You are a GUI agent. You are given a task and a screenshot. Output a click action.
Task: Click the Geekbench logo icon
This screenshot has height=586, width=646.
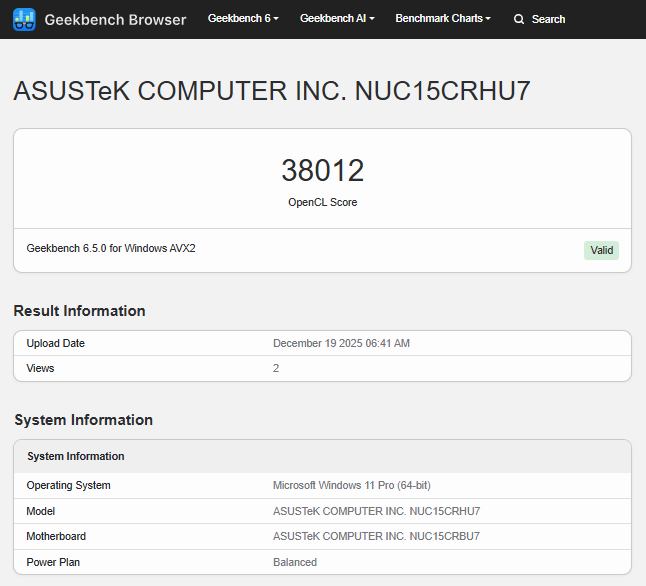click(x=24, y=19)
